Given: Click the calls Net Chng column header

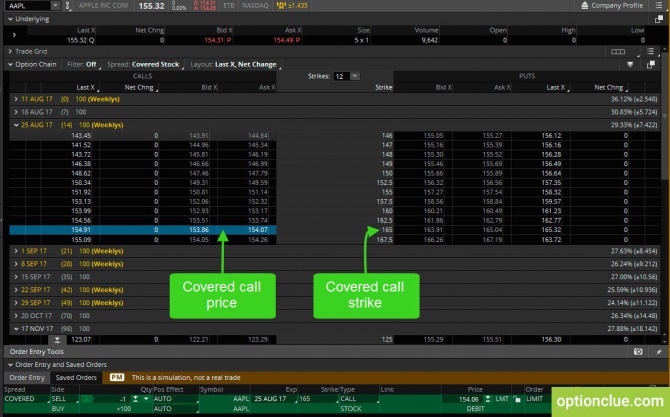Looking at the screenshot, I should coord(139,87).
